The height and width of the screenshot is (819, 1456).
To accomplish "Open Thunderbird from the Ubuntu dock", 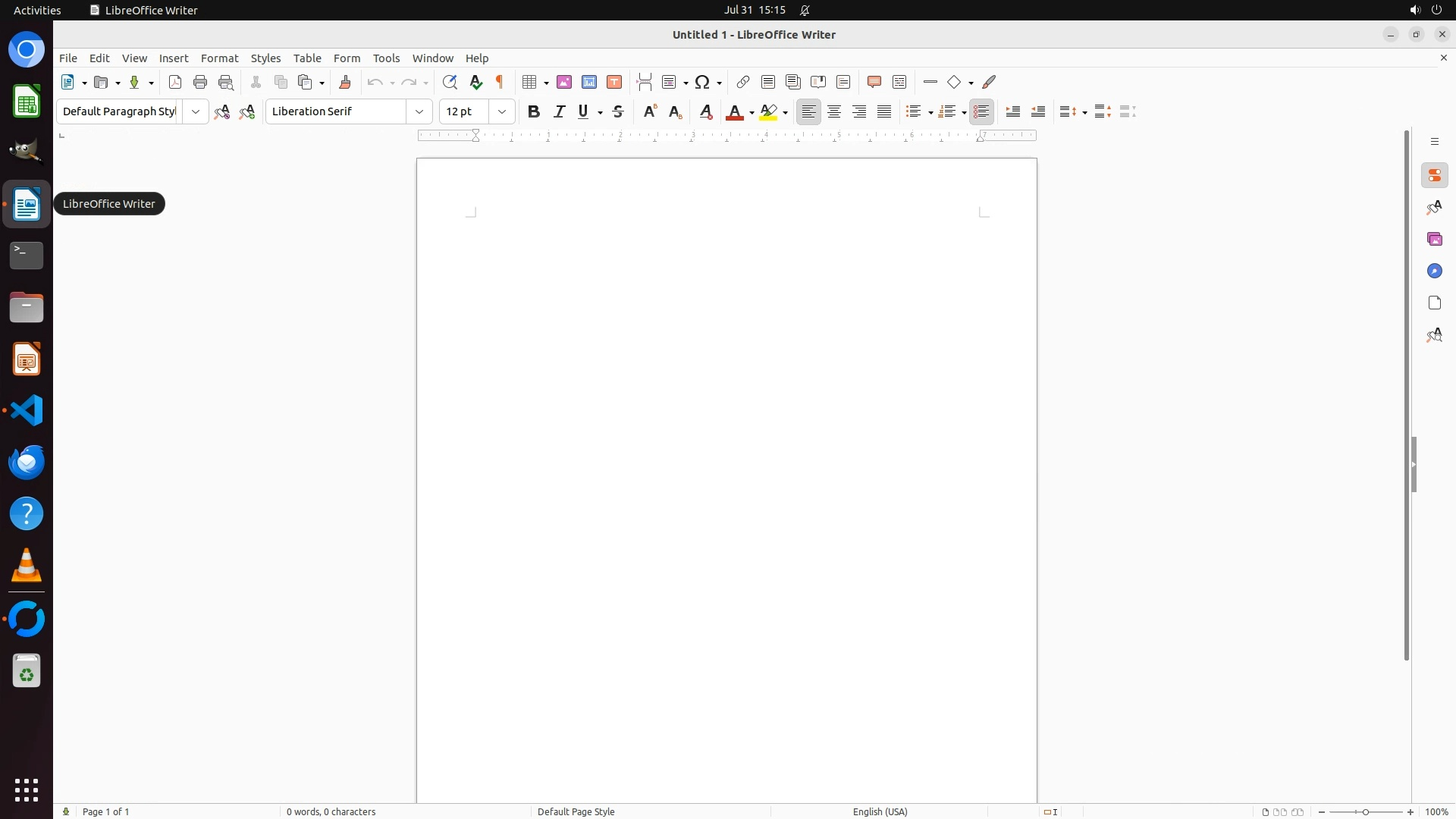I will coord(27,462).
